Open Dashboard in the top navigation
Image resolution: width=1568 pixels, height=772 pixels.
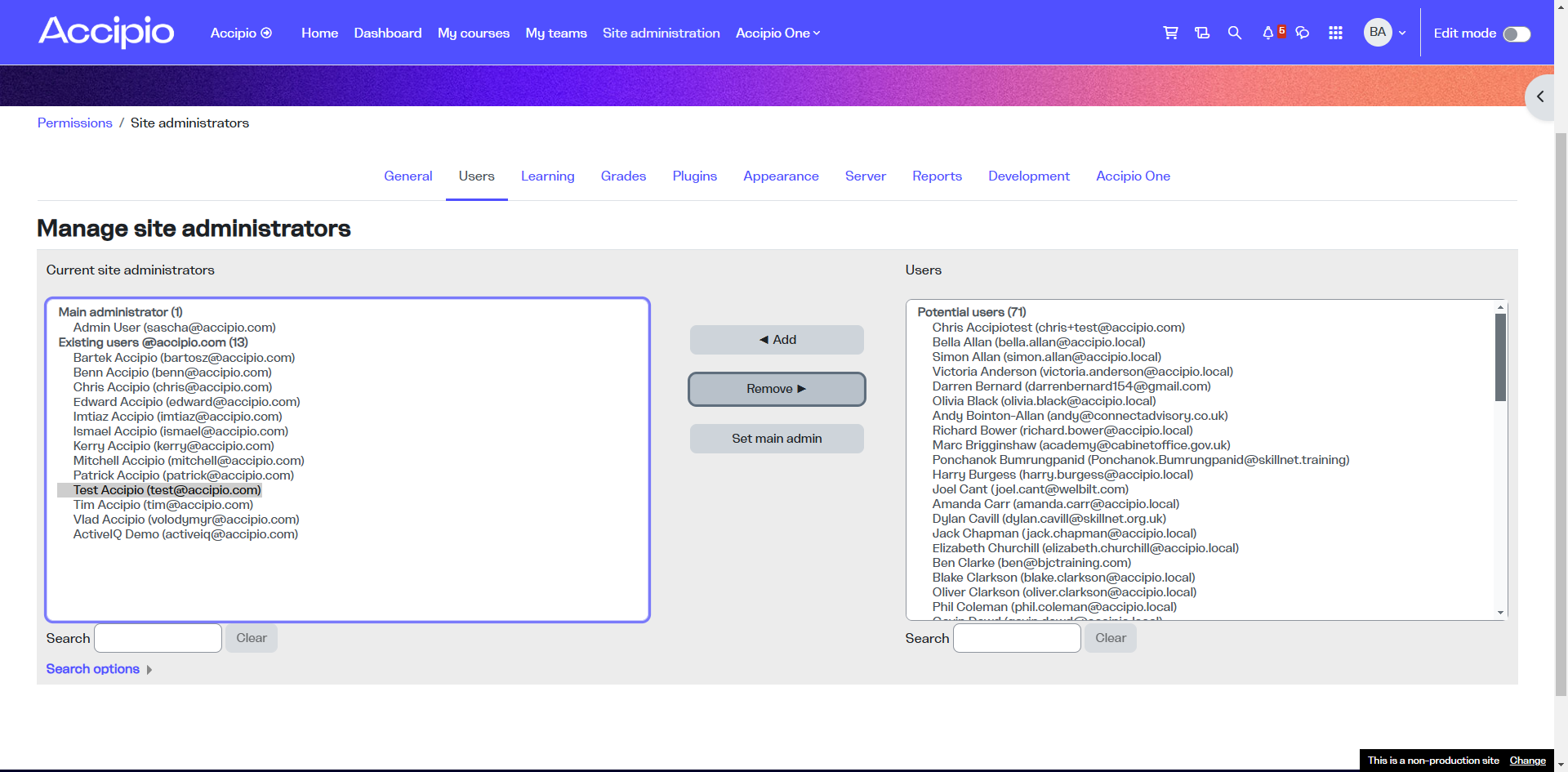click(388, 33)
